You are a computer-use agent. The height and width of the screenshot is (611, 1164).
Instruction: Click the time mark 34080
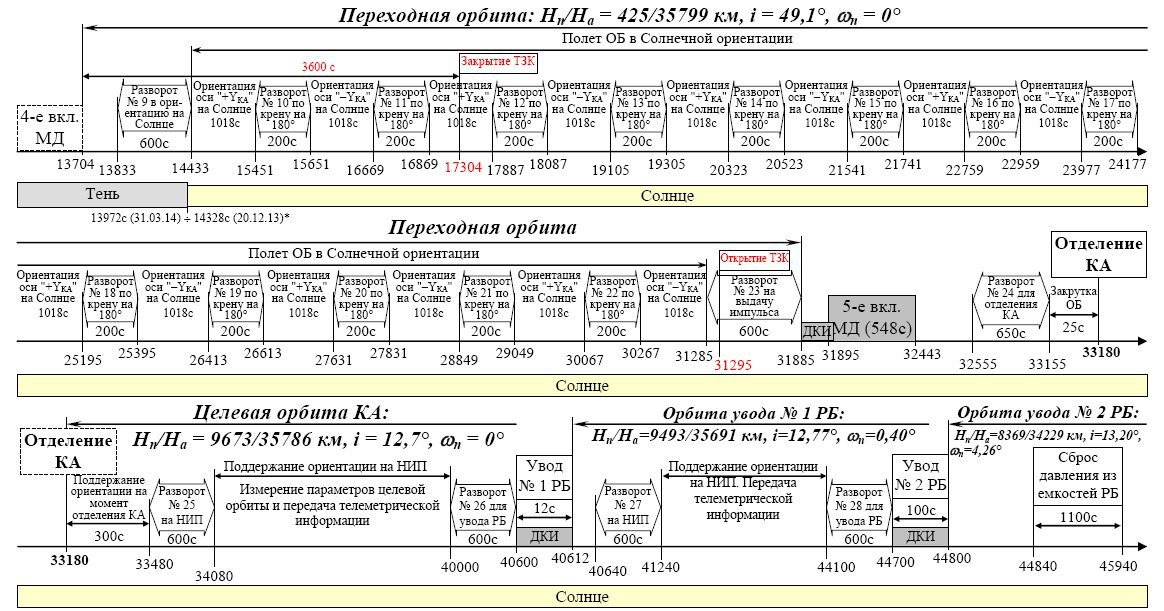pyautogui.click(x=214, y=575)
